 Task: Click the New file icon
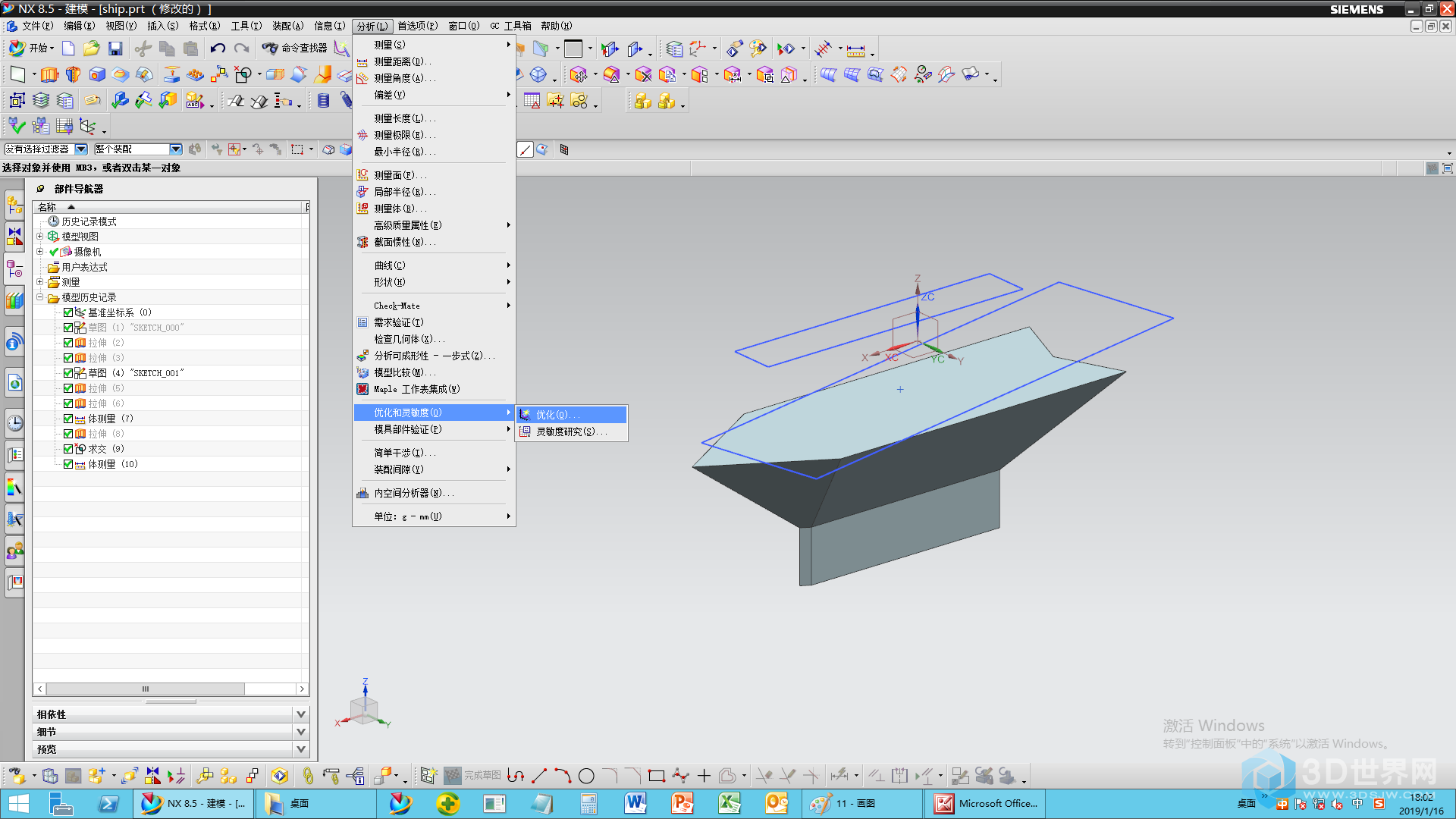[68, 49]
